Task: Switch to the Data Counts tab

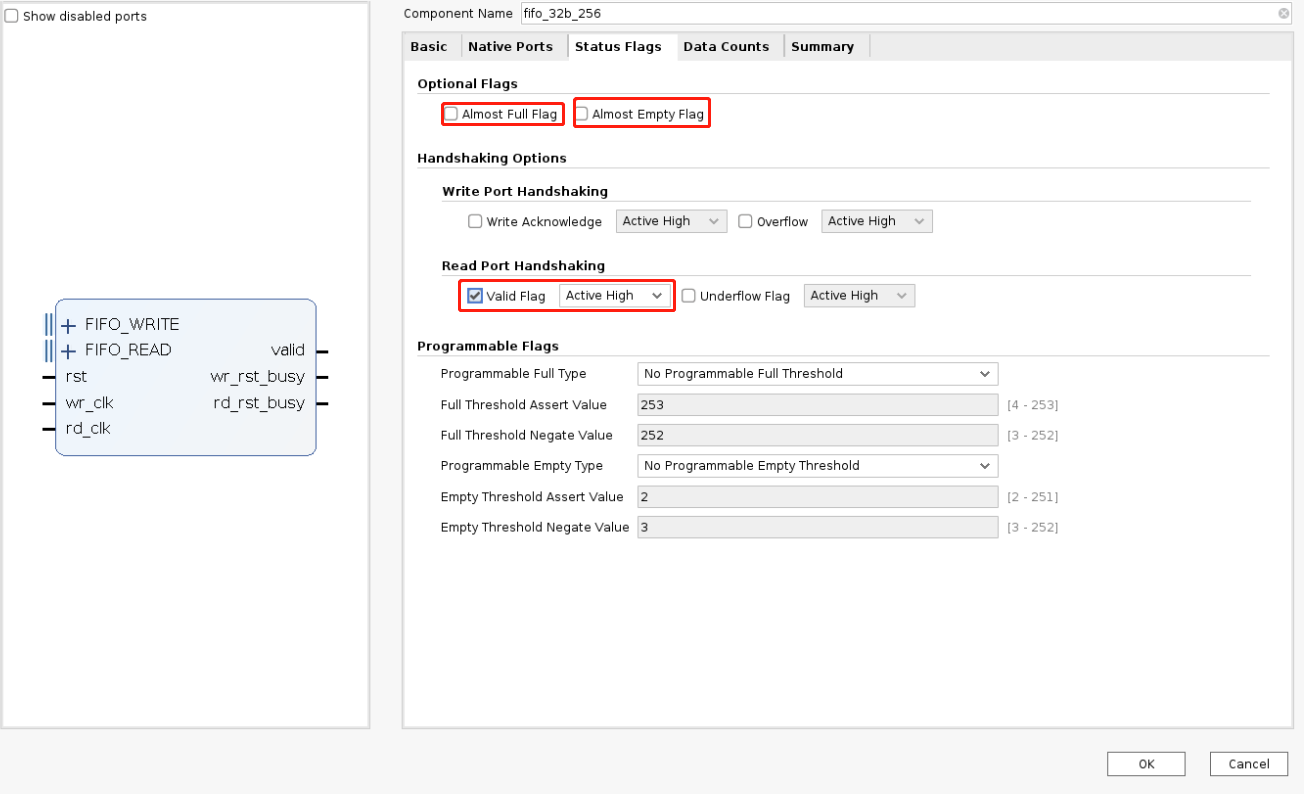Action: tap(726, 46)
